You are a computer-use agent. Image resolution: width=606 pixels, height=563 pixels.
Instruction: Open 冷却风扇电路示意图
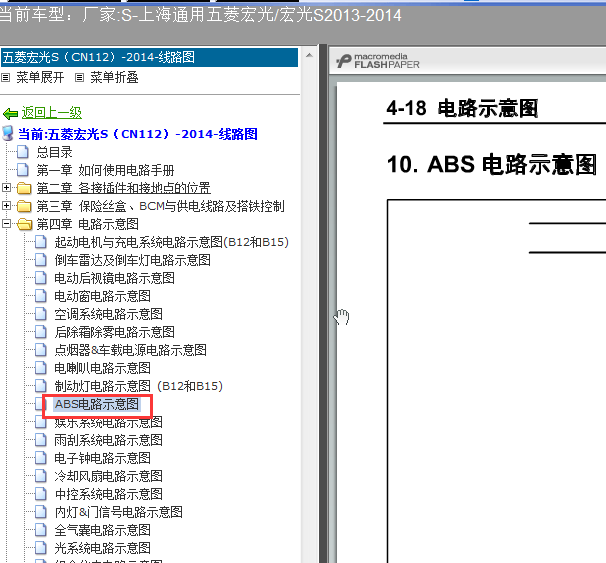point(109,476)
